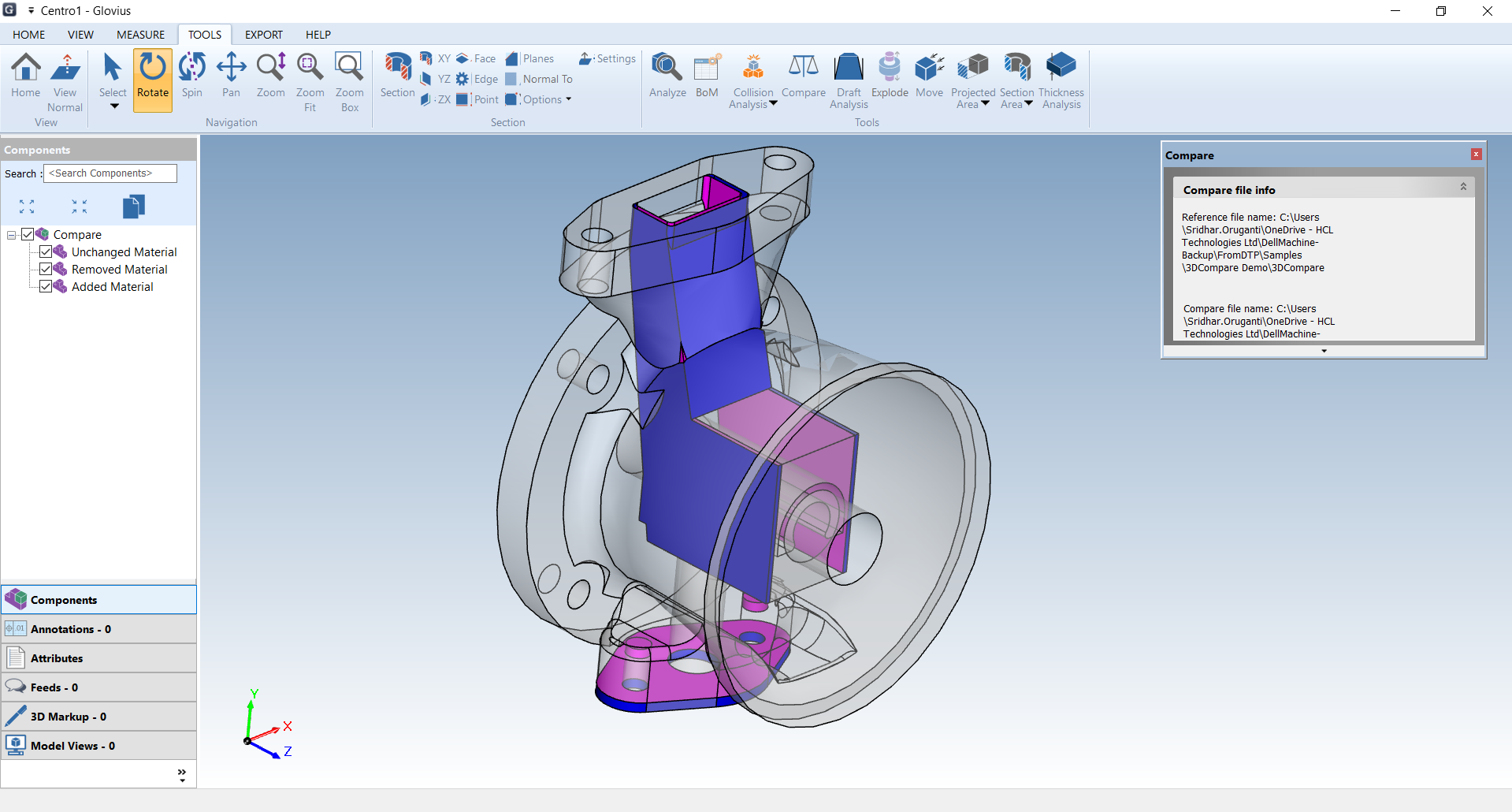Open the BoM tool

click(x=707, y=76)
